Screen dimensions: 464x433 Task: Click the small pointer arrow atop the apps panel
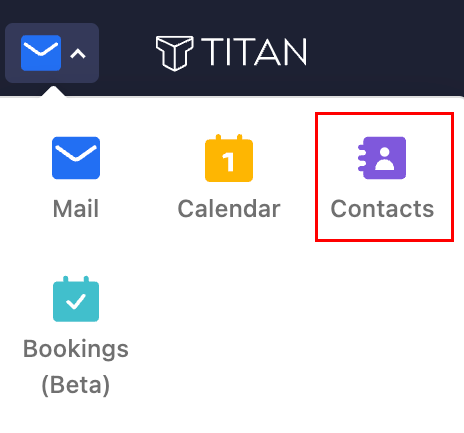point(53,92)
